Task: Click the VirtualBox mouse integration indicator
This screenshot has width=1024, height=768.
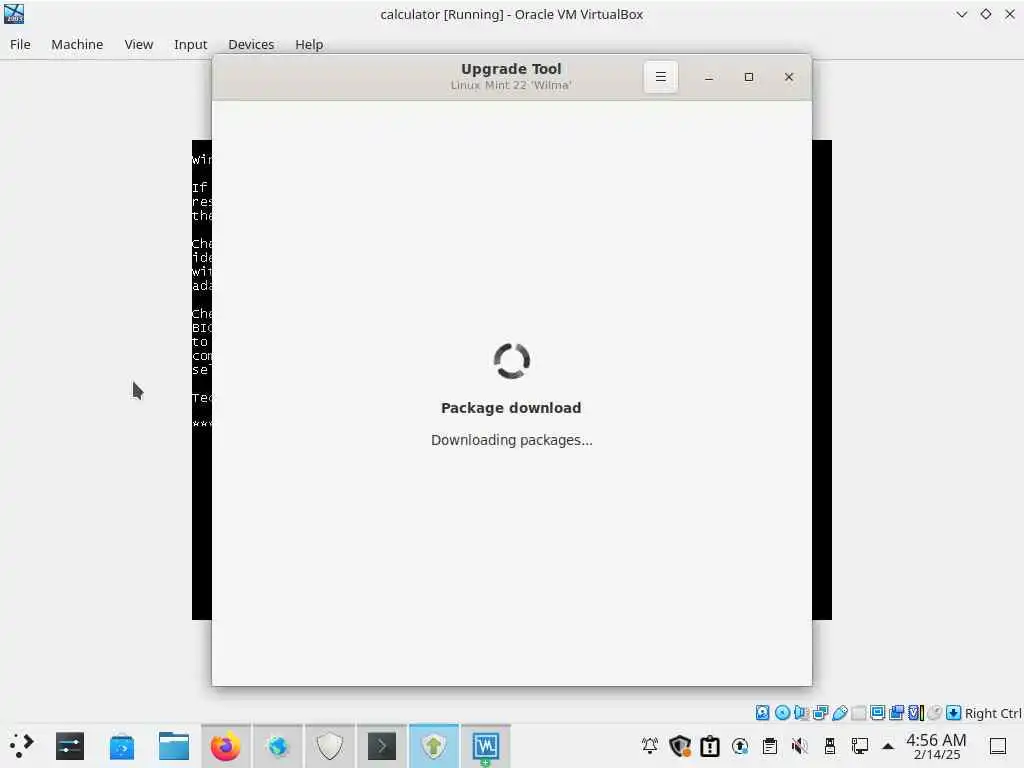Action: pyautogui.click(x=935, y=712)
